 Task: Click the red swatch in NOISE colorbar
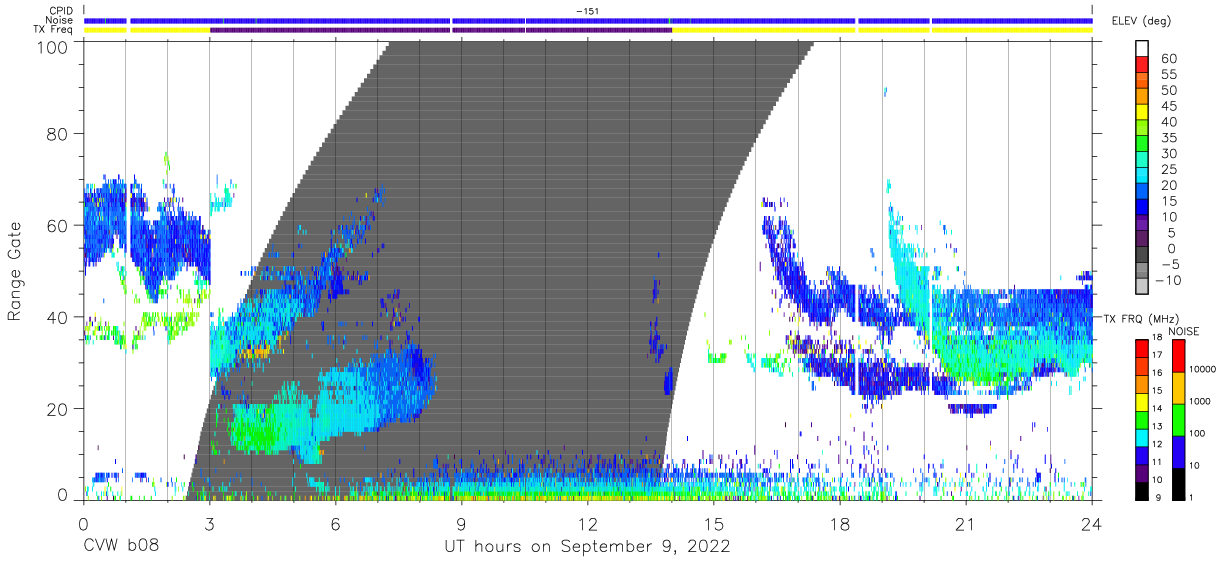1177,356
